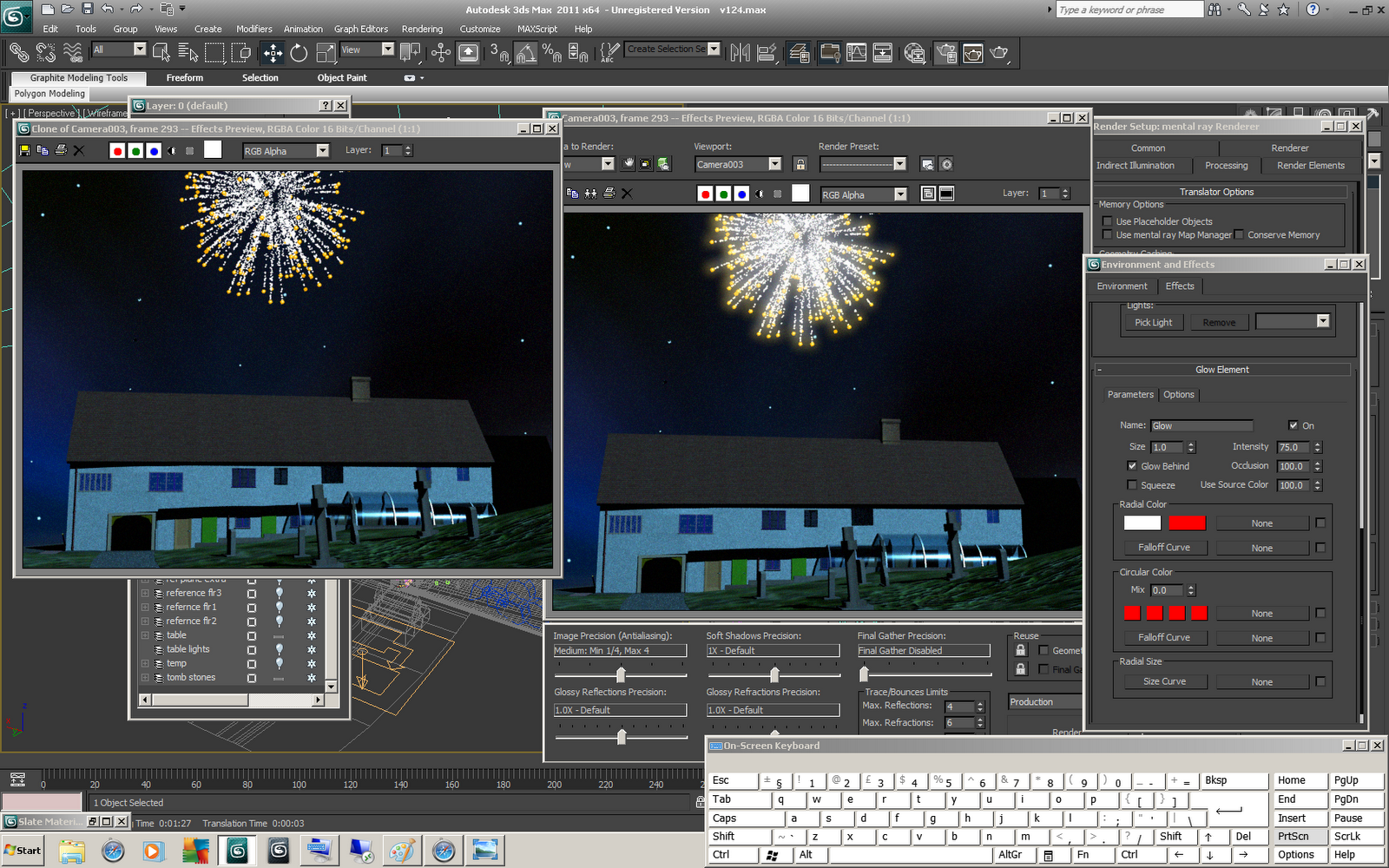Click Falloff Curve button under Radial Color
Image resolution: width=1389 pixels, height=868 pixels.
pyautogui.click(x=1164, y=548)
